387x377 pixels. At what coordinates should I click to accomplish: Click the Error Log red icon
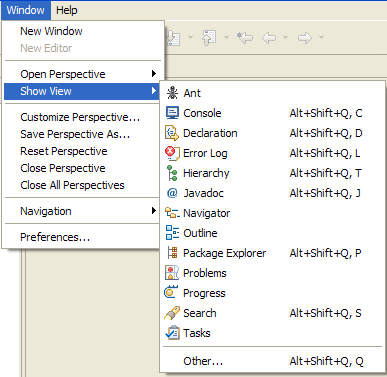172,153
